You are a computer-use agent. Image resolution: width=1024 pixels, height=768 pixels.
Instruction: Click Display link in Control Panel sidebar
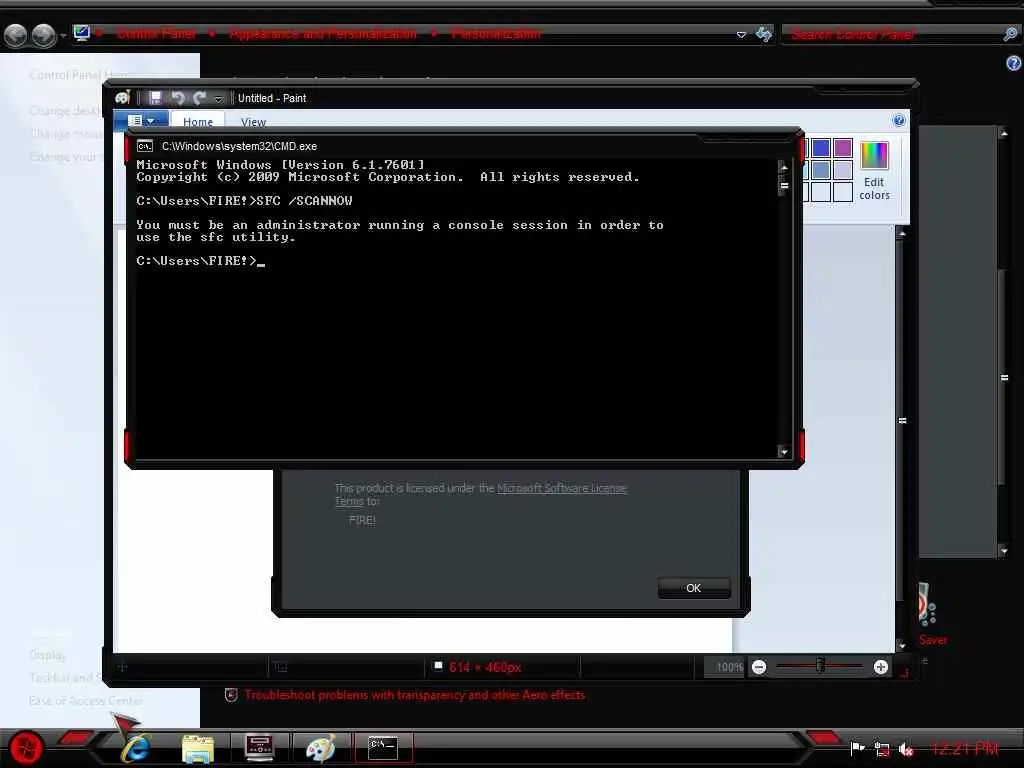(47, 655)
